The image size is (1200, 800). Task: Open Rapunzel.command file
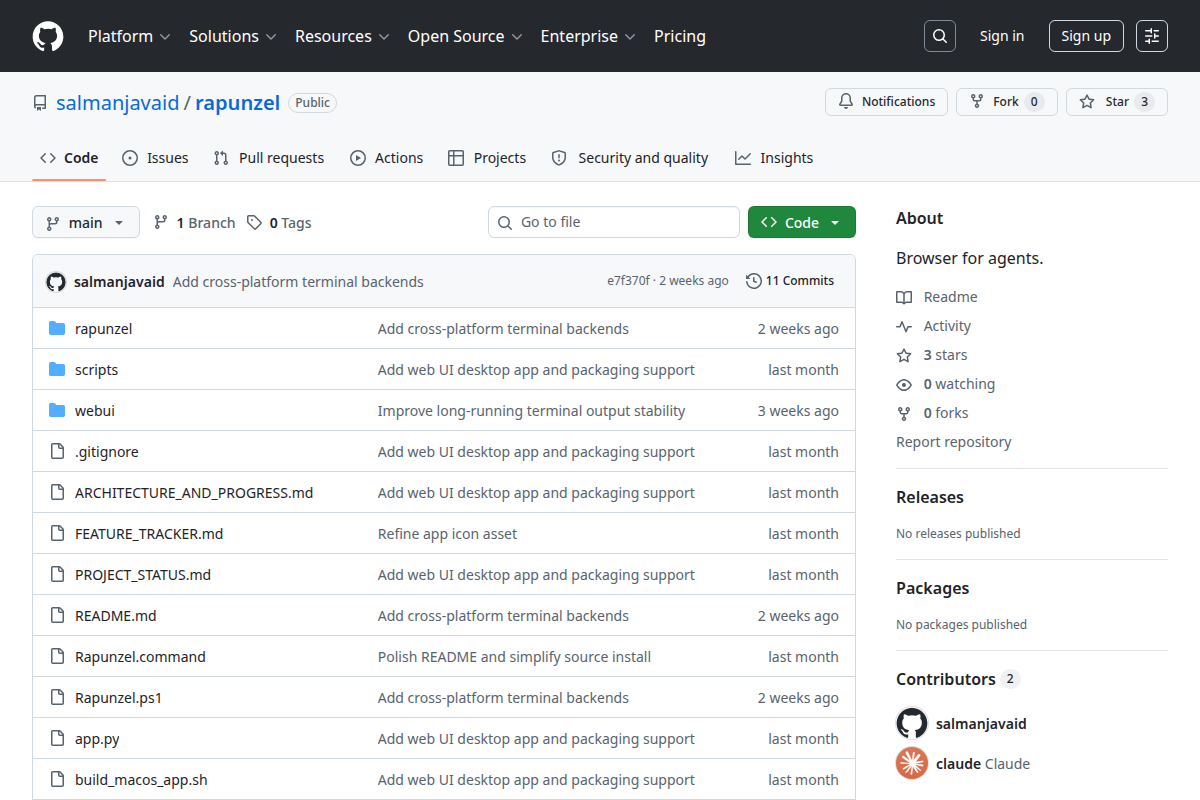tap(140, 657)
